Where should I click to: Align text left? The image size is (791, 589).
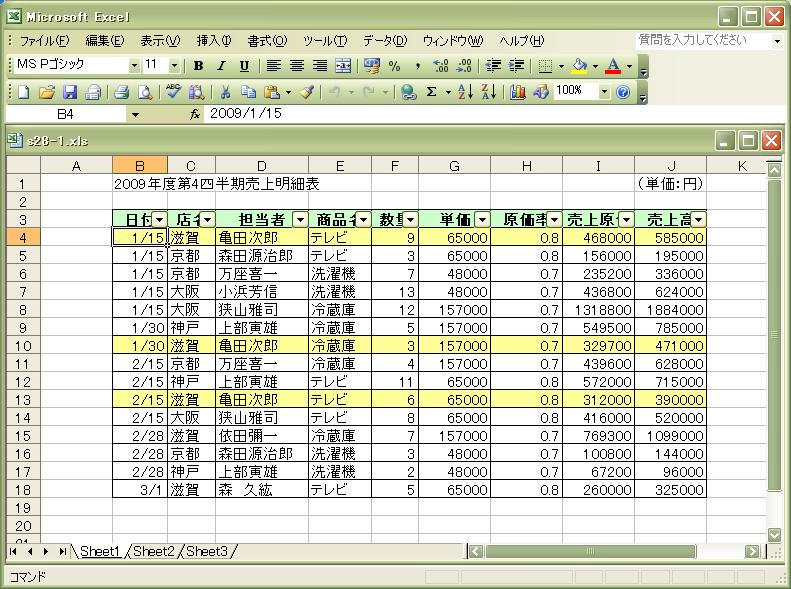[x=273, y=66]
